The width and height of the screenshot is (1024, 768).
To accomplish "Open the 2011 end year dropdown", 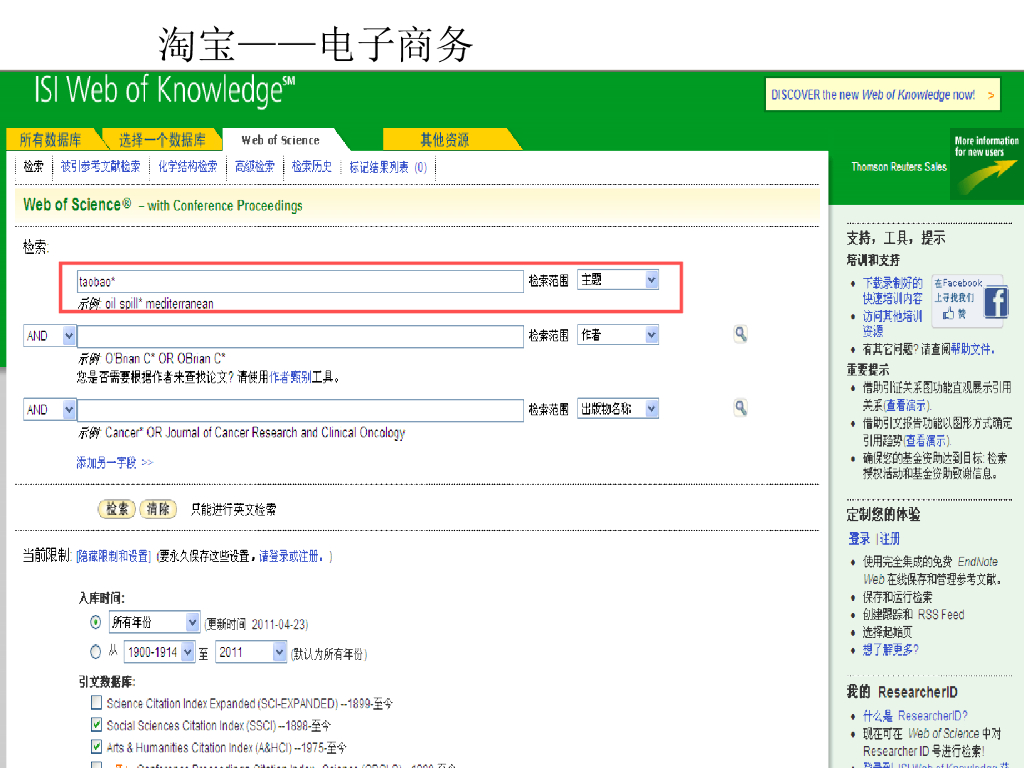I will pyautogui.click(x=251, y=652).
